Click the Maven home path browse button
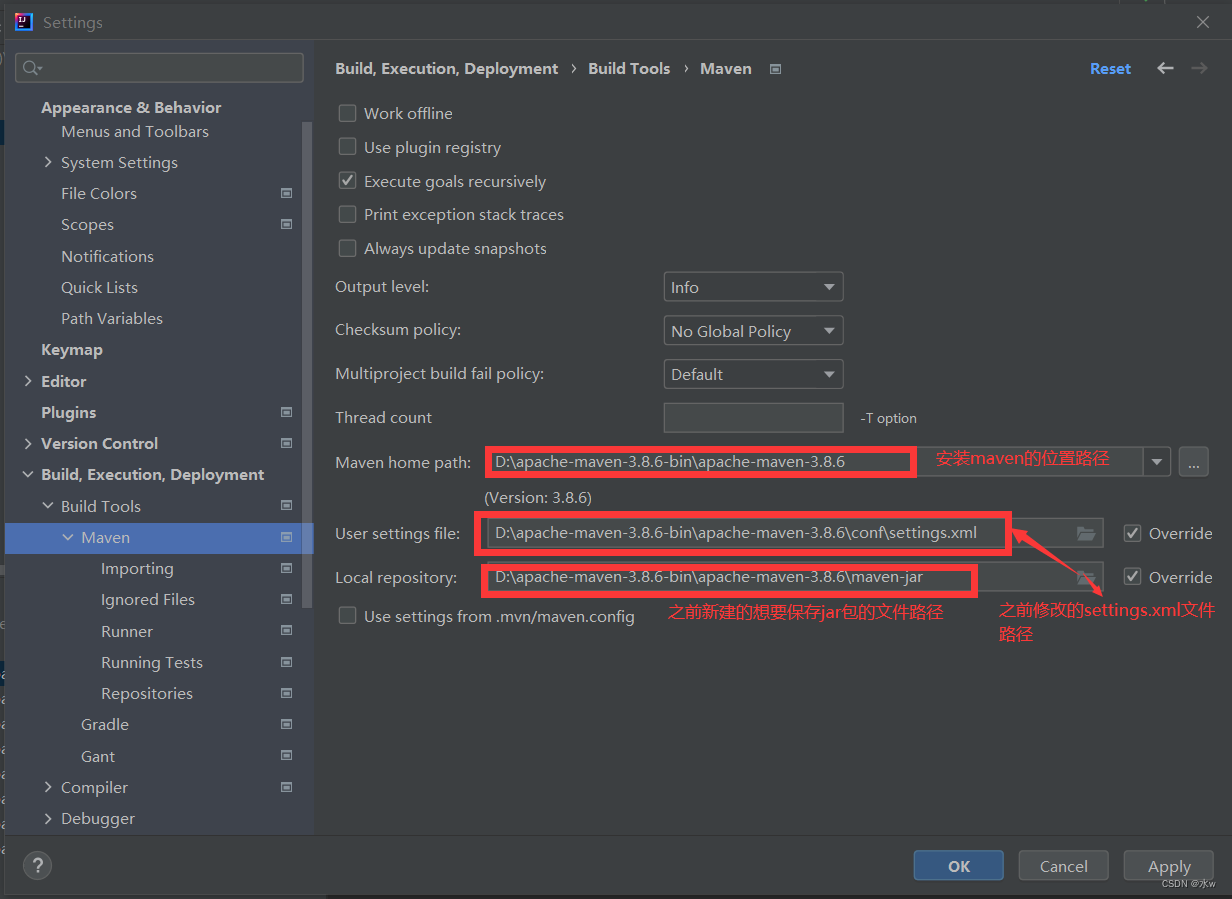 pyautogui.click(x=1193, y=462)
